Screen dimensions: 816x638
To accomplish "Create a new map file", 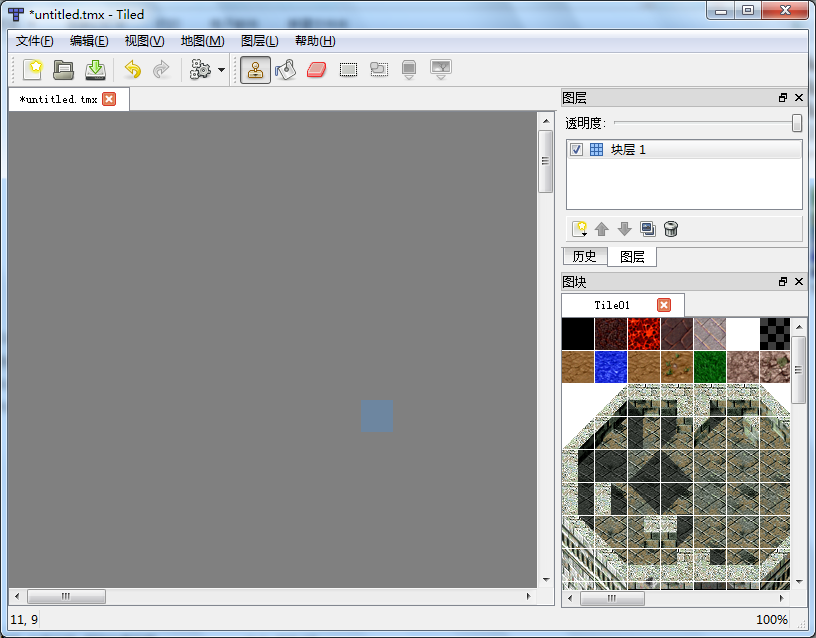I will 33,69.
